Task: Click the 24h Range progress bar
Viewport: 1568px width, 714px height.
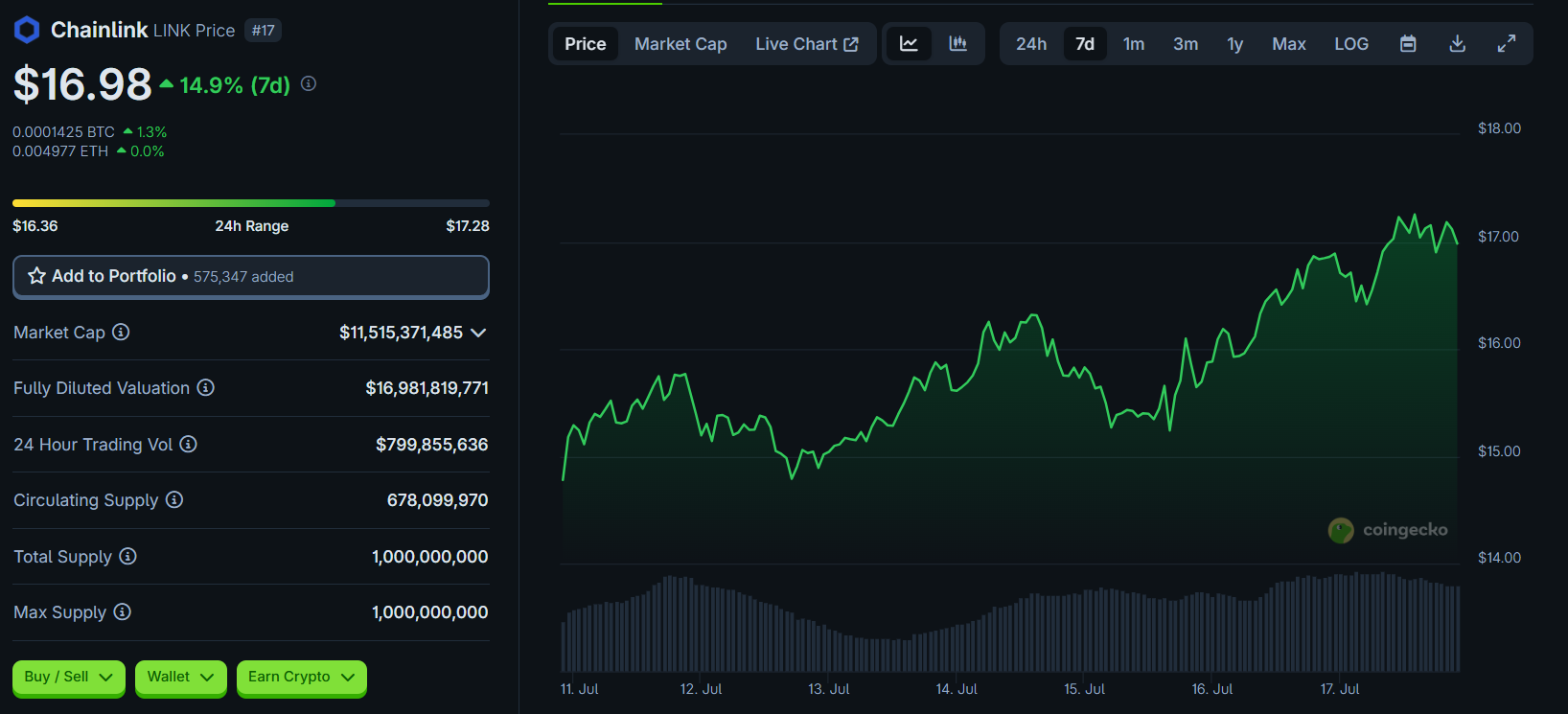Action: [x=251, y=203]
